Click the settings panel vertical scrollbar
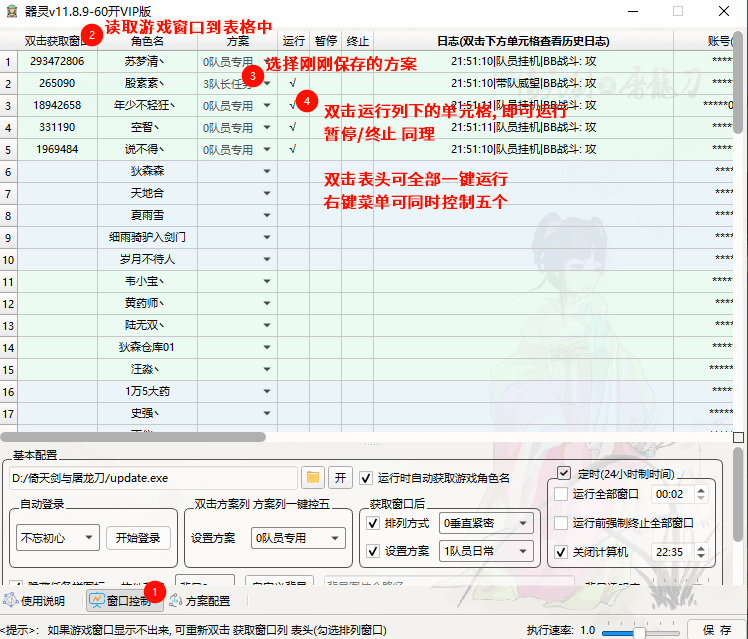 pos(738,495)
